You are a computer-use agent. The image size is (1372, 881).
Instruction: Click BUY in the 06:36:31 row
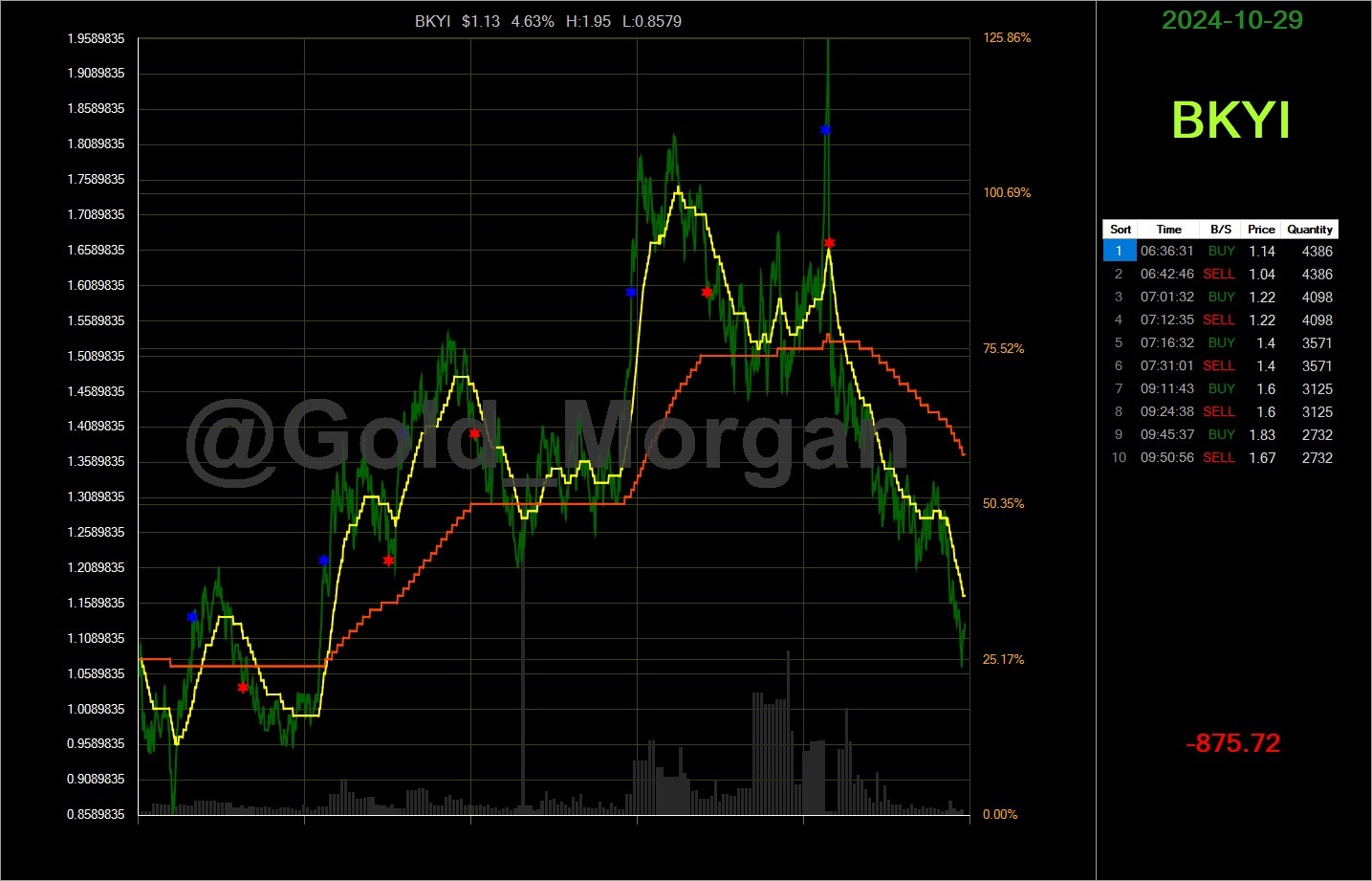(1222, 251)
